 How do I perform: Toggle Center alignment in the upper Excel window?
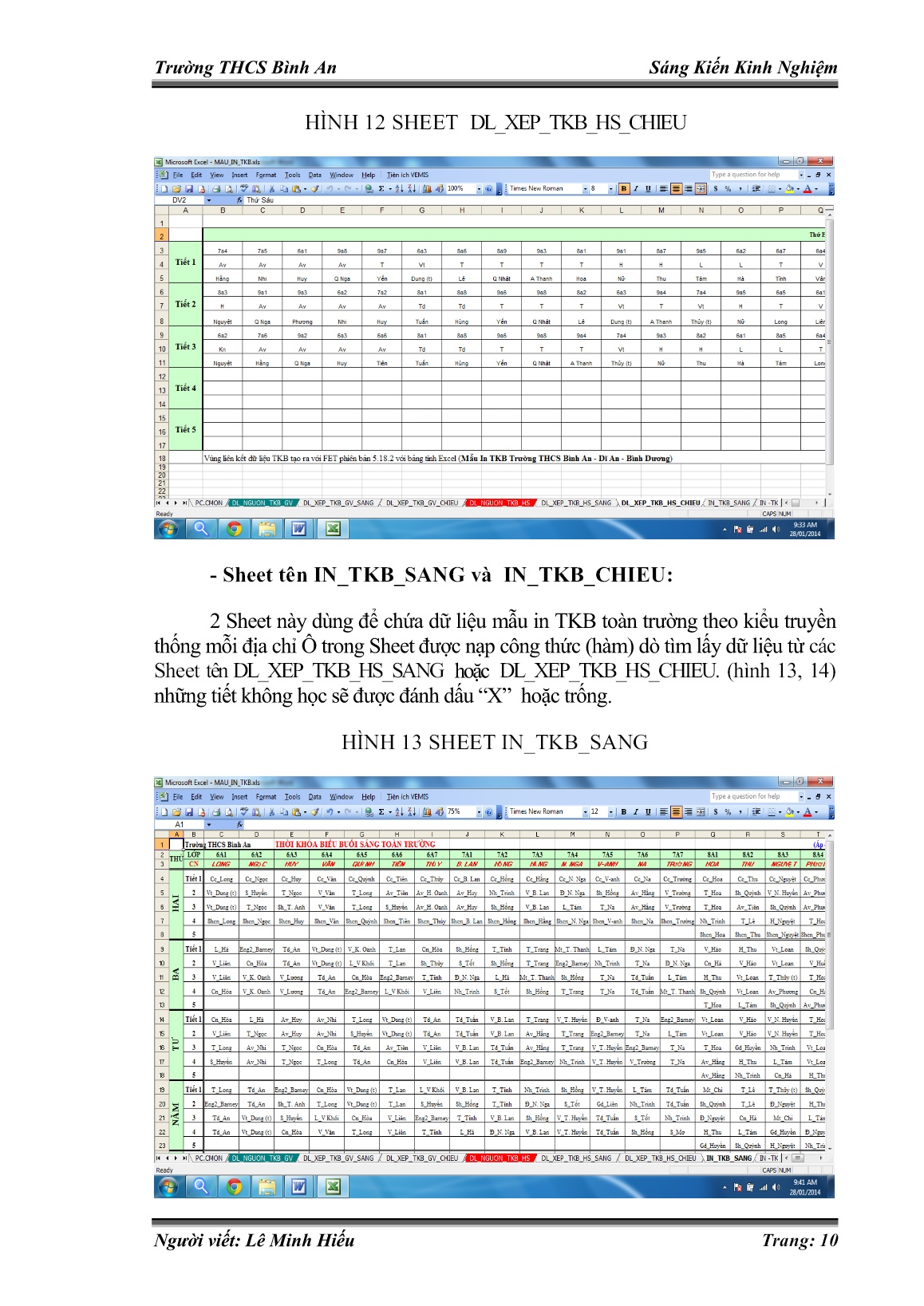point(677,189)
